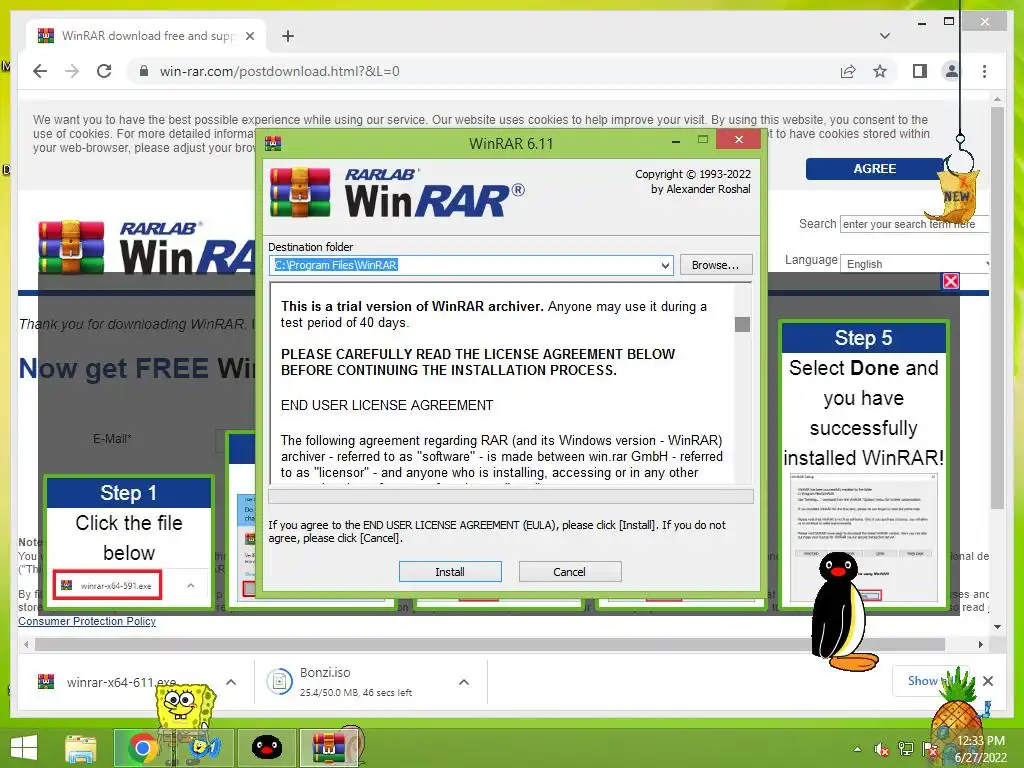Screen dimensions: 1024x768
Task: Show hidden tray icons arrow
Action: click(857, 749)
